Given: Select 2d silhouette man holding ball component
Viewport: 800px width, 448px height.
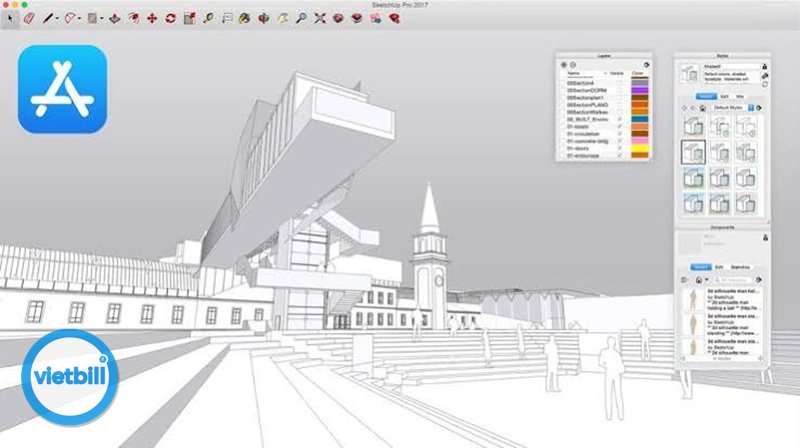Looking at the screenshot, I should (x=722, y=300).
